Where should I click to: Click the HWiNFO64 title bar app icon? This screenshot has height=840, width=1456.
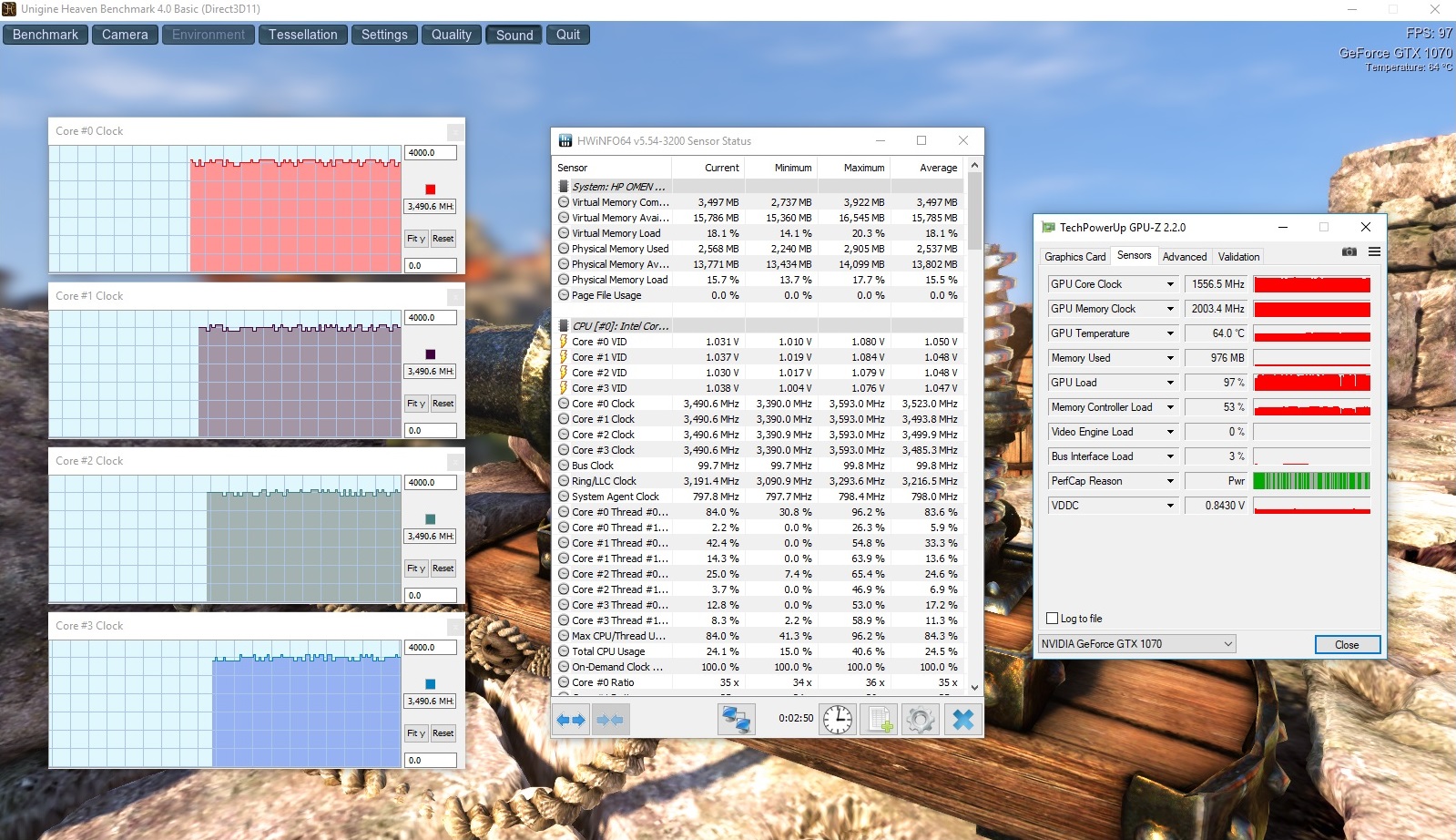coord(565,141)
